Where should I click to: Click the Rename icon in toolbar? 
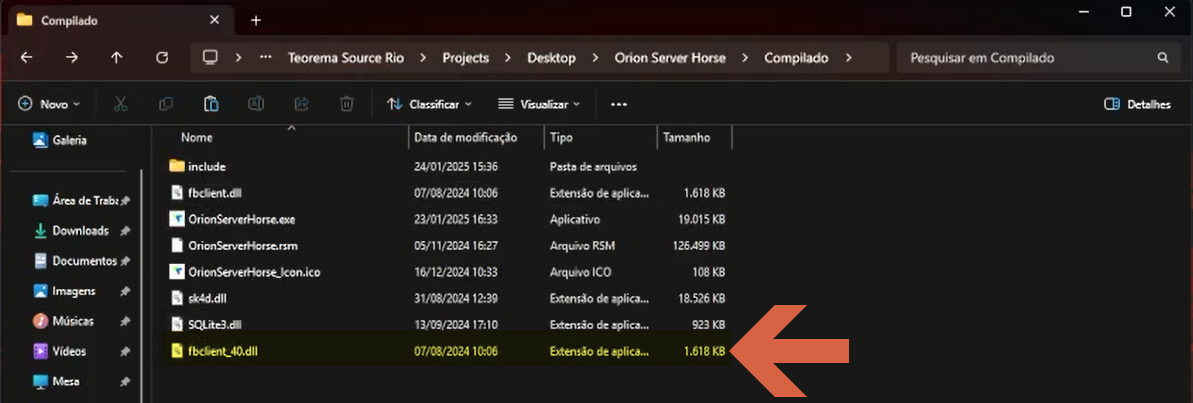pos(256,104)
